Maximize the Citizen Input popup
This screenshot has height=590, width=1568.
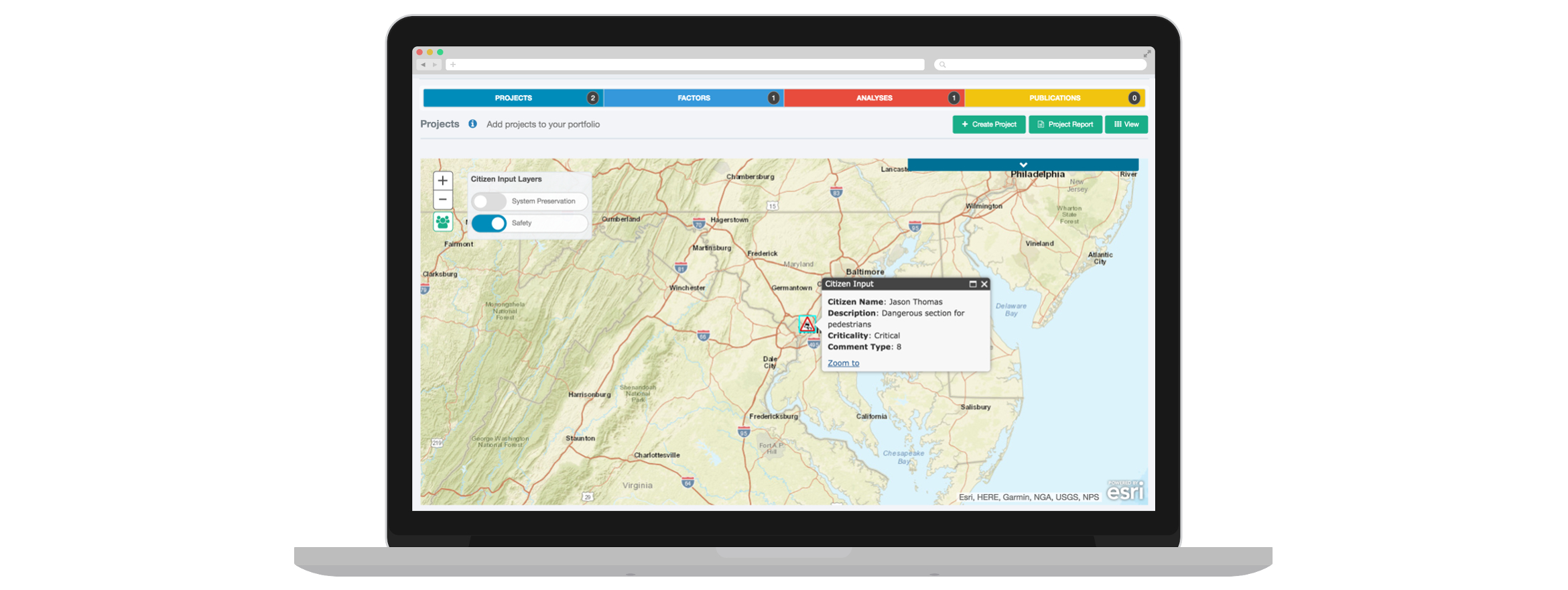point(973,284)
